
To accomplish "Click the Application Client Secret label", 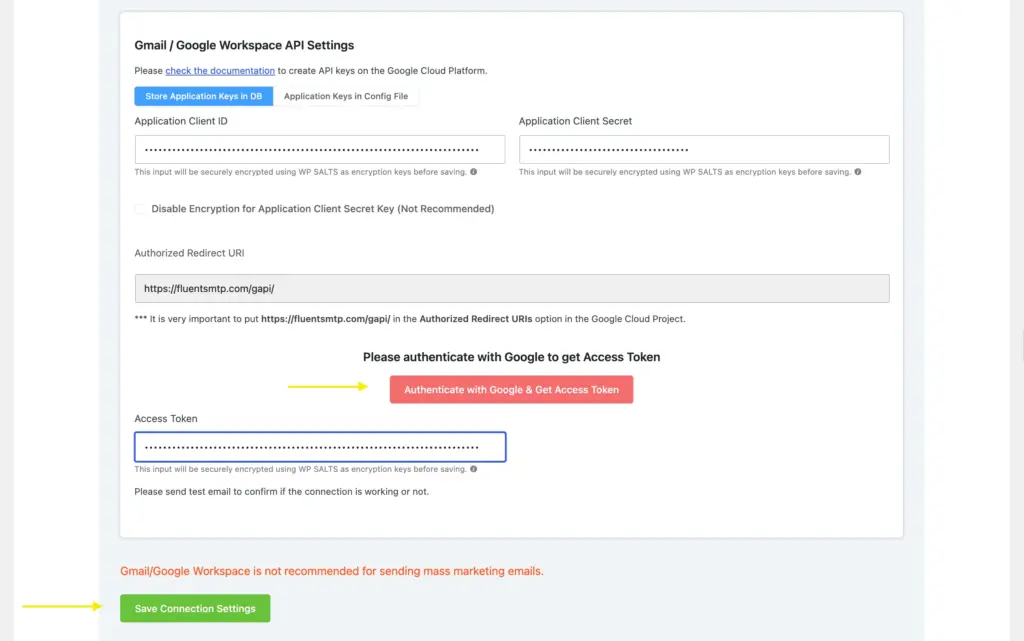I will [575, 121].
